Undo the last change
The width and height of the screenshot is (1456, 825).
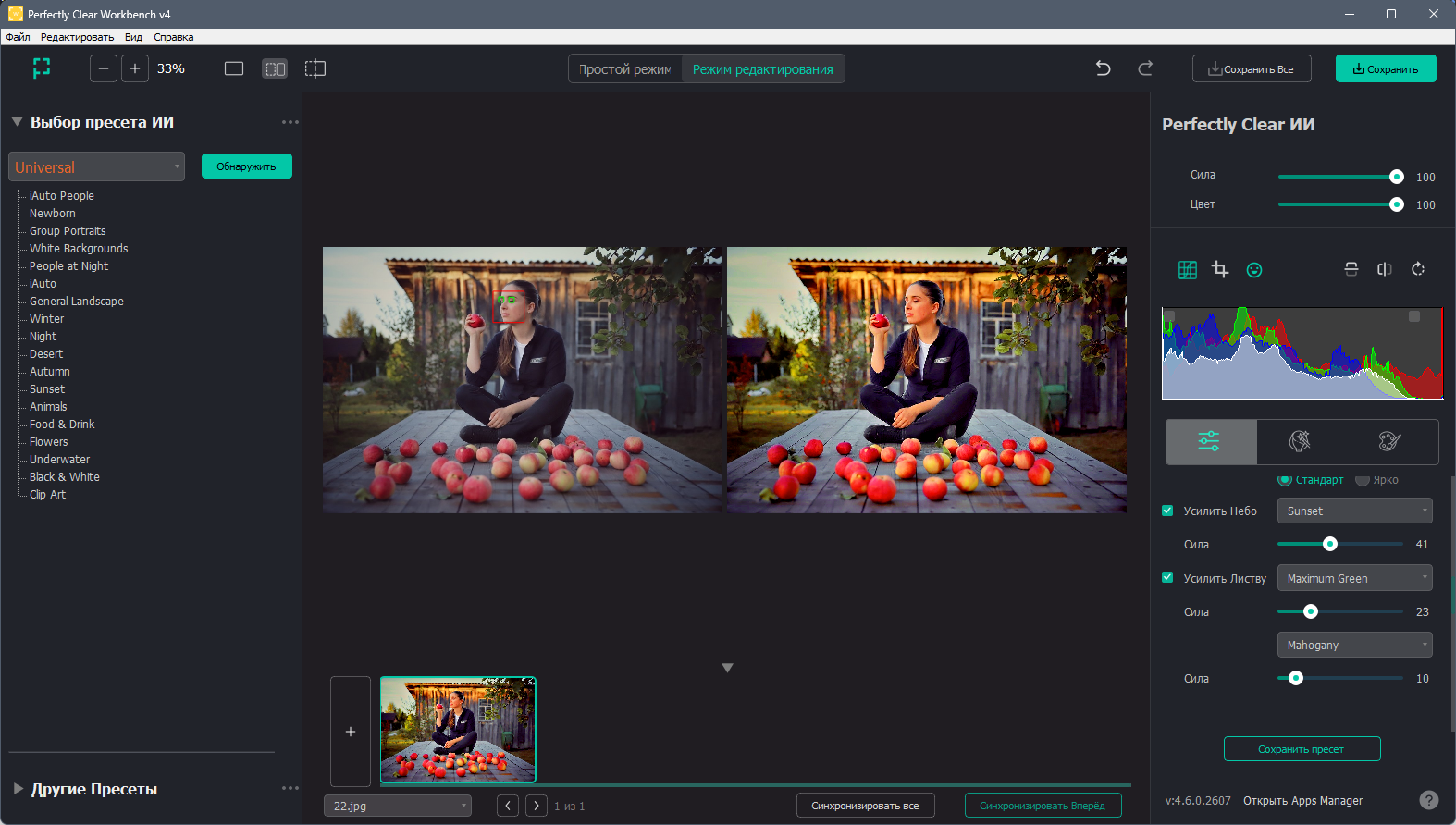click(x=1103, y=68)
